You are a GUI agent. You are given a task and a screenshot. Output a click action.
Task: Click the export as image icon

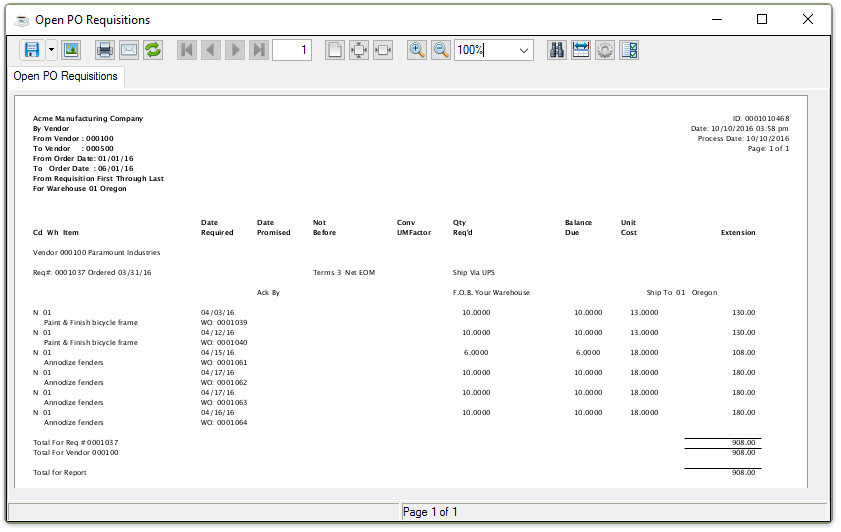pyautogui.click(x=71, y=50)
